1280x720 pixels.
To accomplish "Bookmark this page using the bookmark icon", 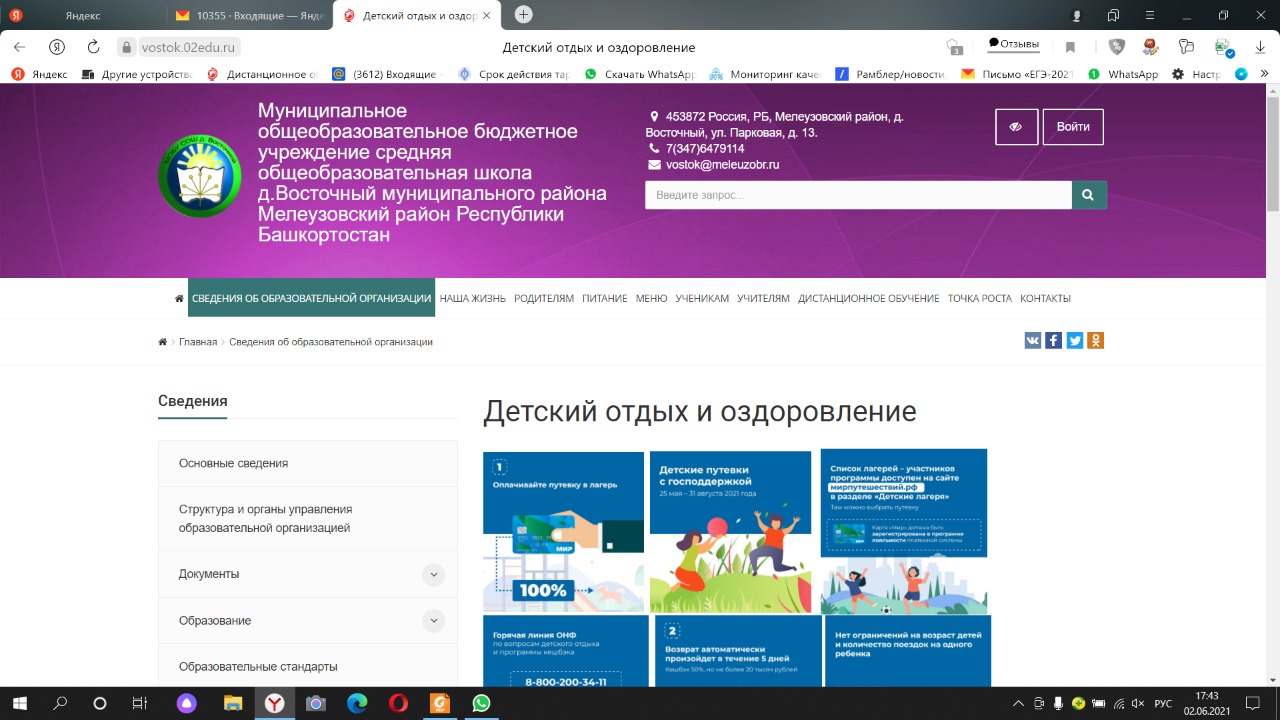I will (x=1070, y=47).
